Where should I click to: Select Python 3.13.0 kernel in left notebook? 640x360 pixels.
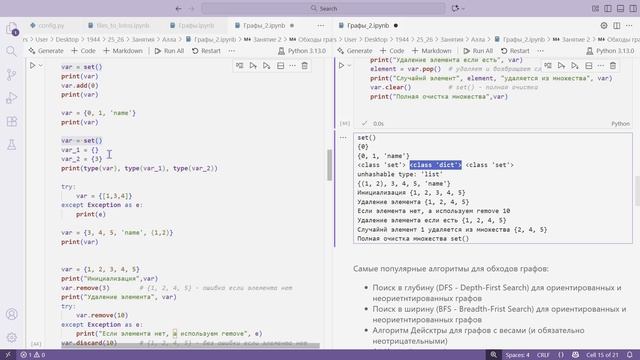click(302, 51)
